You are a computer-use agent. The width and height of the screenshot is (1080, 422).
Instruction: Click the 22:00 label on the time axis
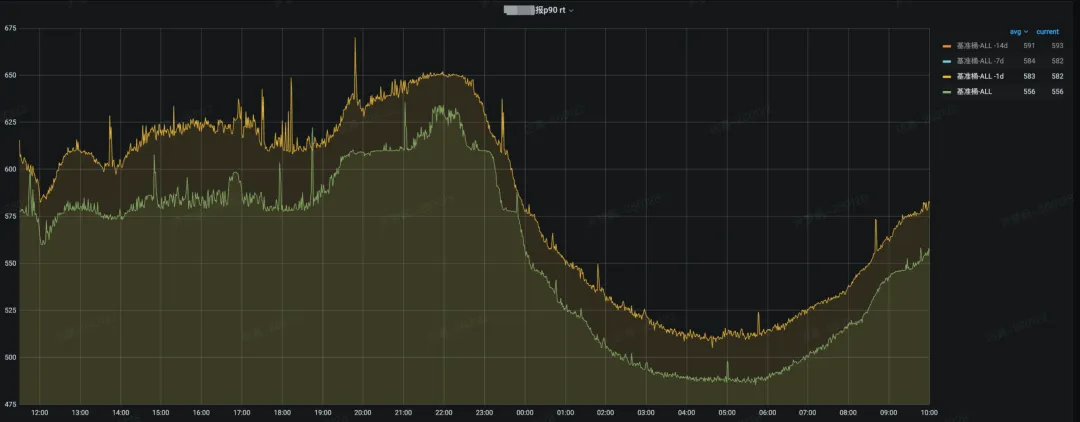pyautogui.click(x=444, y=413)
